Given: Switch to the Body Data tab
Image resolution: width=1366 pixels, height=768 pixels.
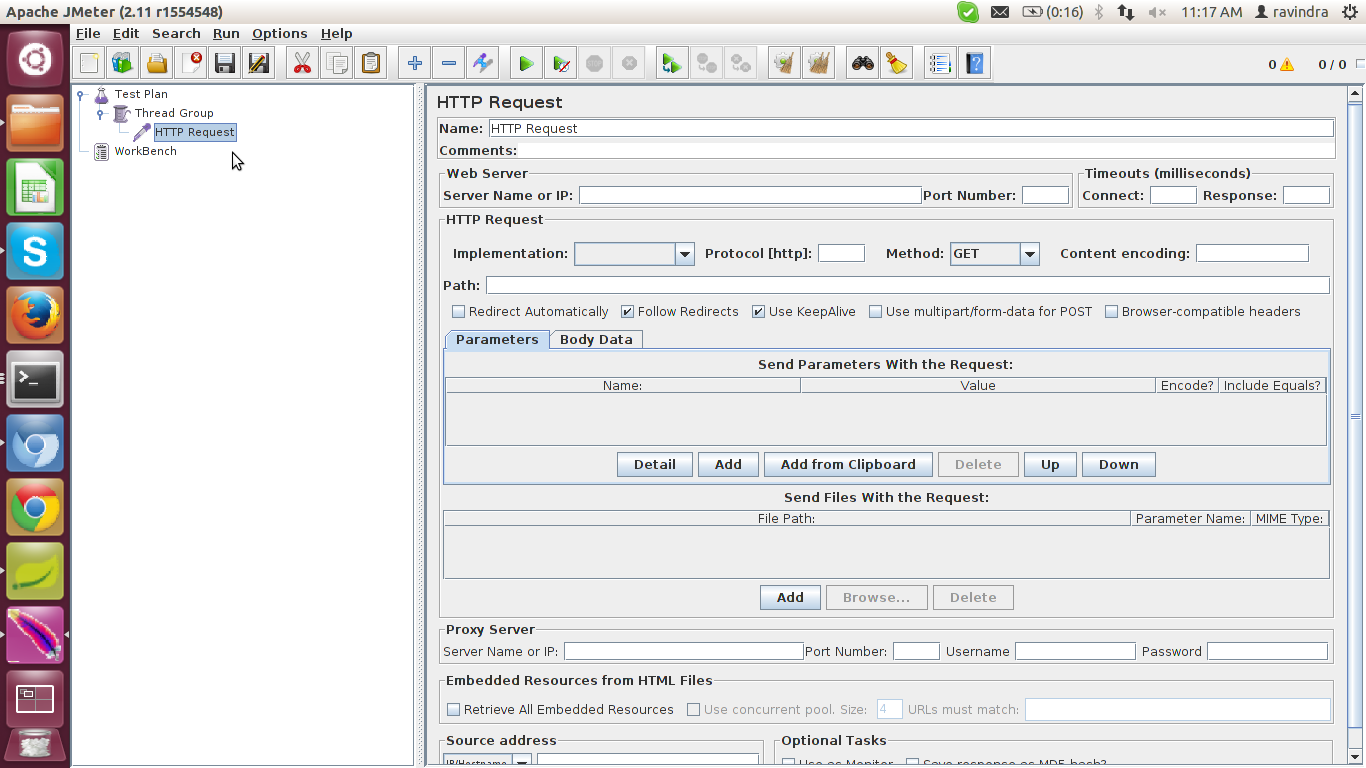Looking at the screenshot, I should click(596, 340).
